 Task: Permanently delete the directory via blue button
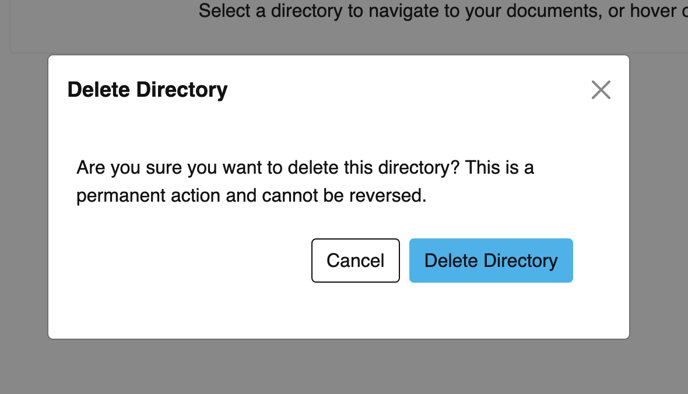(491, 261)
